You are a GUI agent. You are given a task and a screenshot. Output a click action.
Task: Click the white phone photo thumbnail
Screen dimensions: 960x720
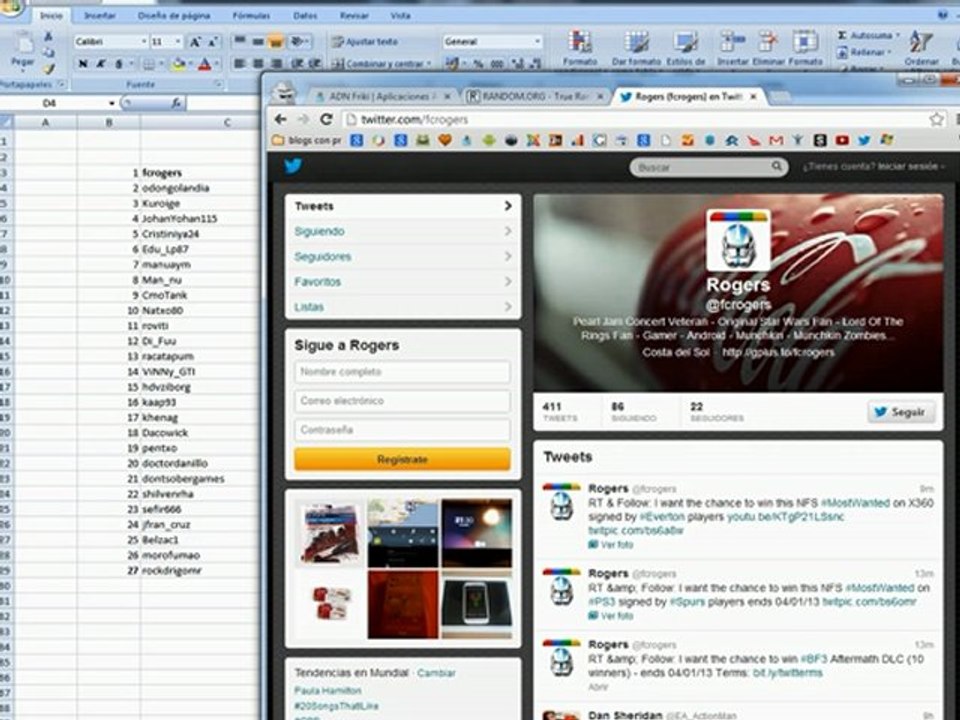click(476, 605)
